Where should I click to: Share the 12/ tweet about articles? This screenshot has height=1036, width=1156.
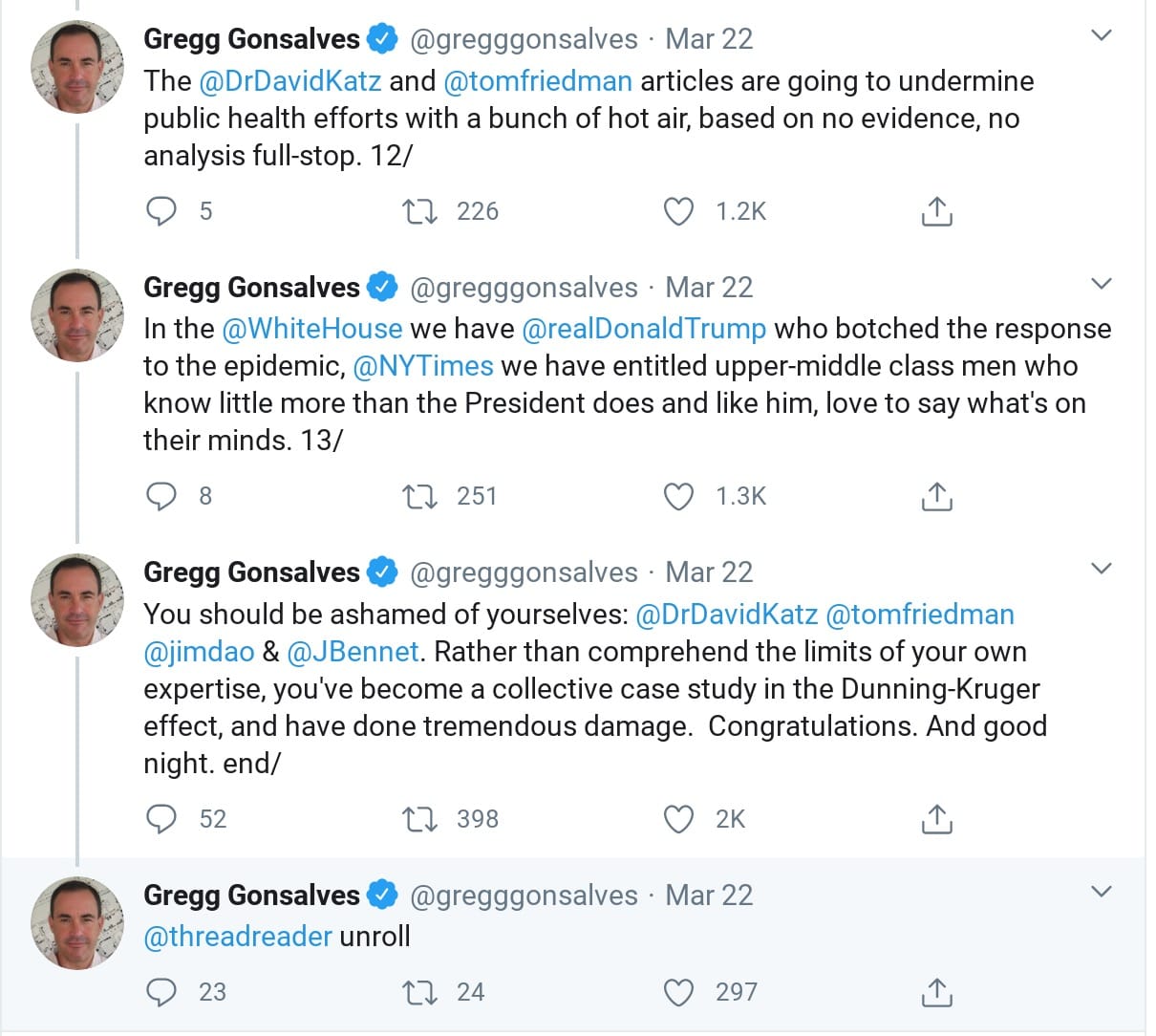[x=936, y=211]
